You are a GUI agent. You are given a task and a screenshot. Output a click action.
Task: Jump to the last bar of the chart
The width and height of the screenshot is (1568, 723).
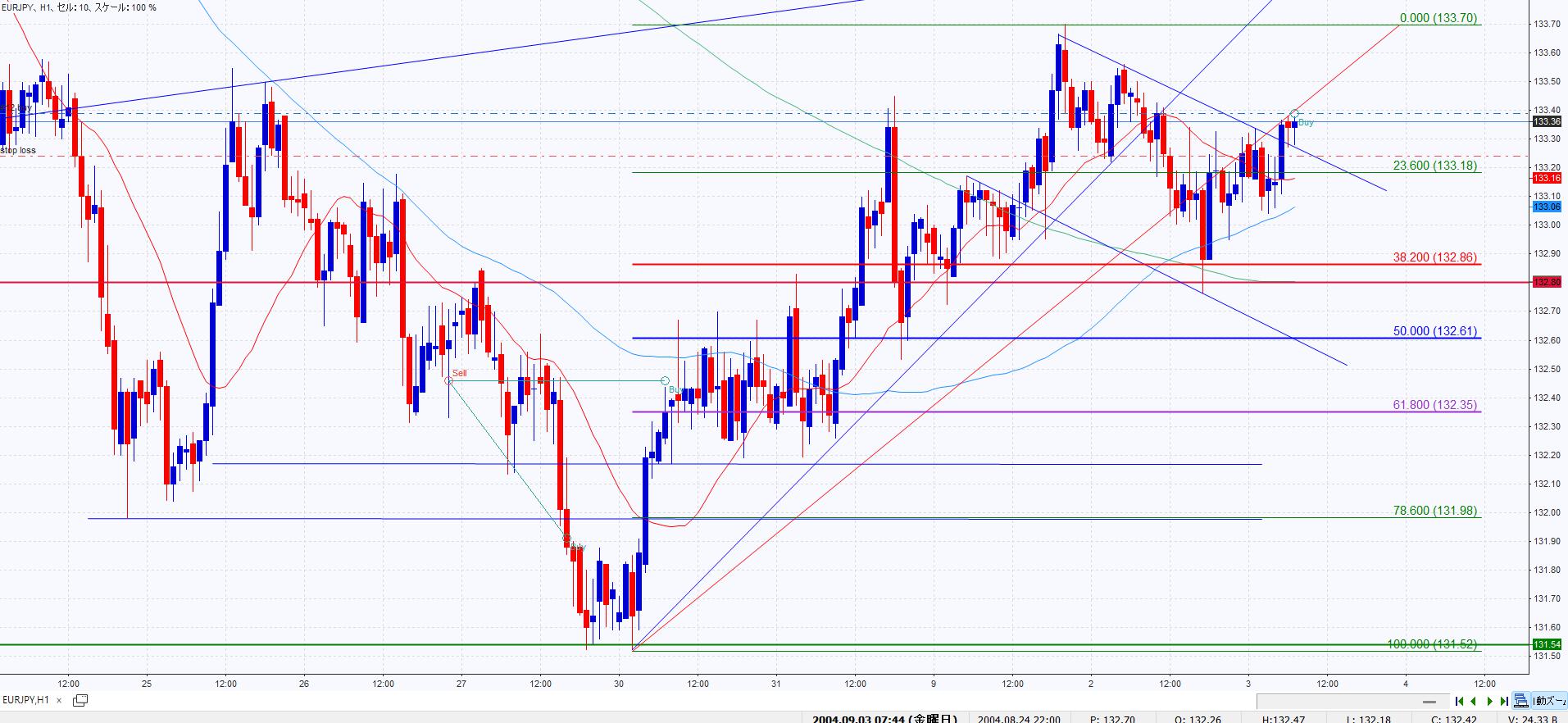pyautogui.click(x=1503, y=701)
